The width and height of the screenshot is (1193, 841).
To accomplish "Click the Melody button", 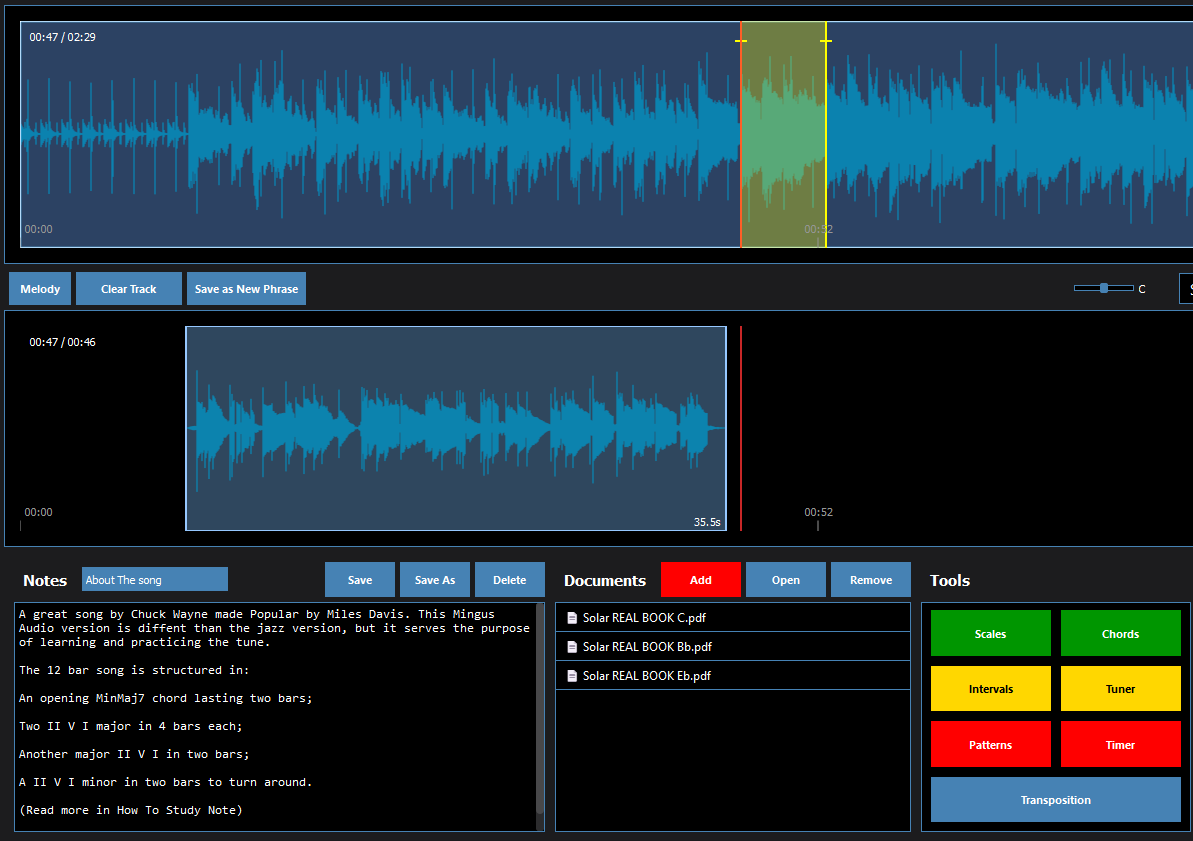I will click(x=40, y=289).
